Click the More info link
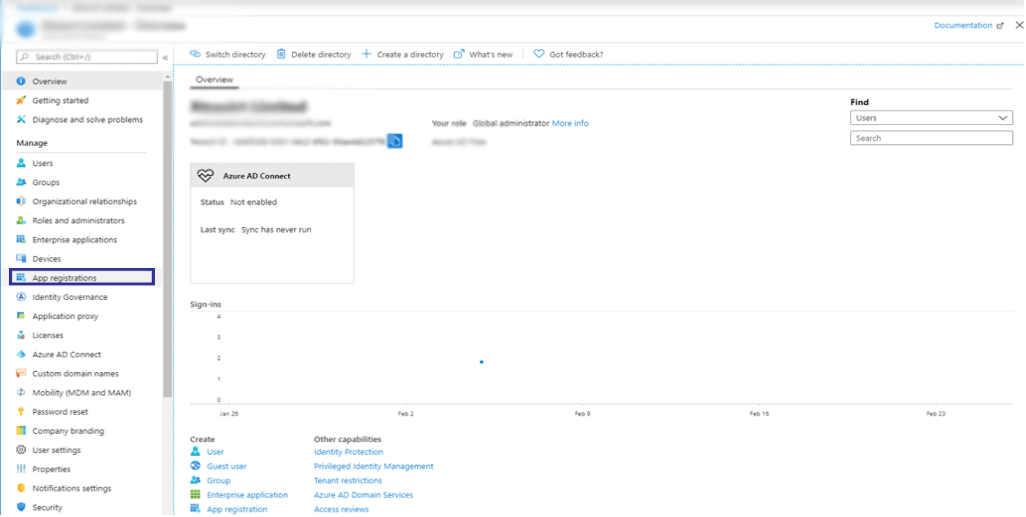This screenshot has width=1026, height=517. [x=570, y=123]
